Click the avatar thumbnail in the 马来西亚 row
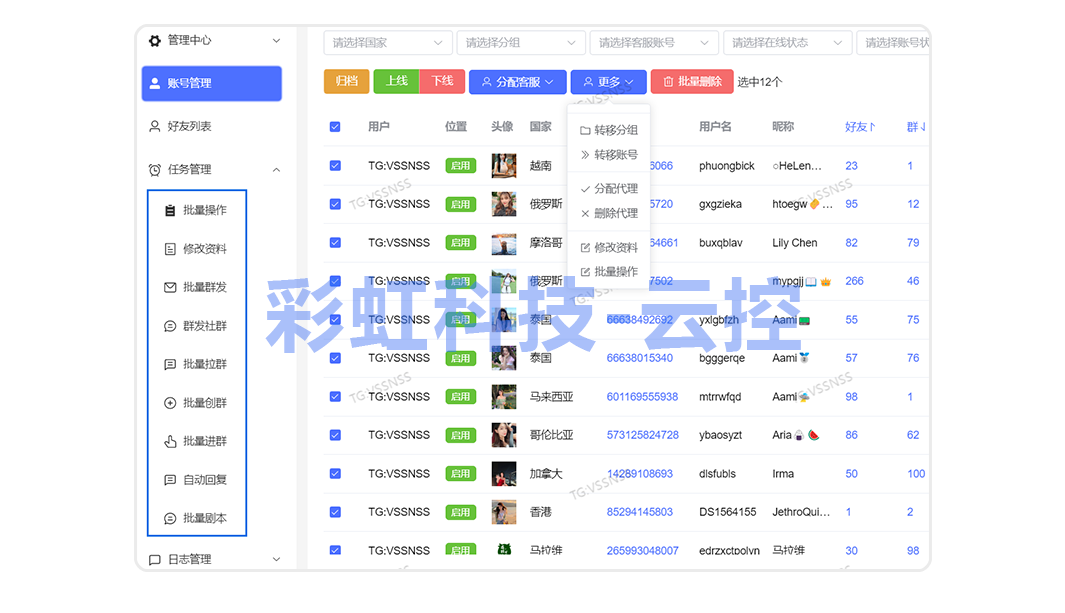The width and height of the screenshot is (1065, 613). pyautogui.click(x=504, y=397)
